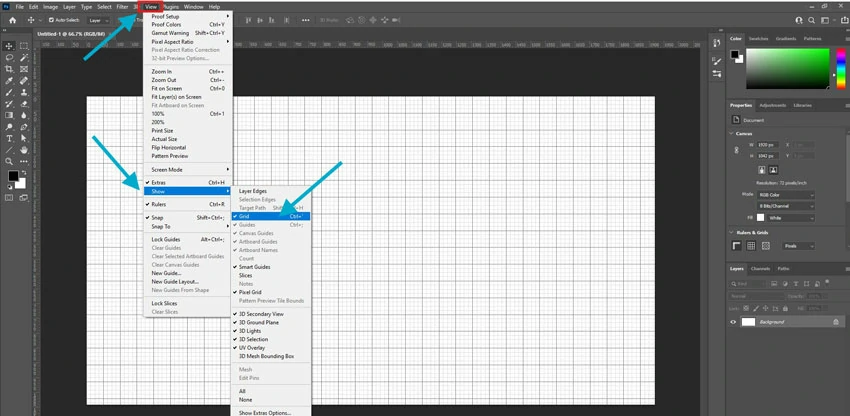850x416 pixels.
Task: Click the Home icon in options bar
Action: (9, 19)
